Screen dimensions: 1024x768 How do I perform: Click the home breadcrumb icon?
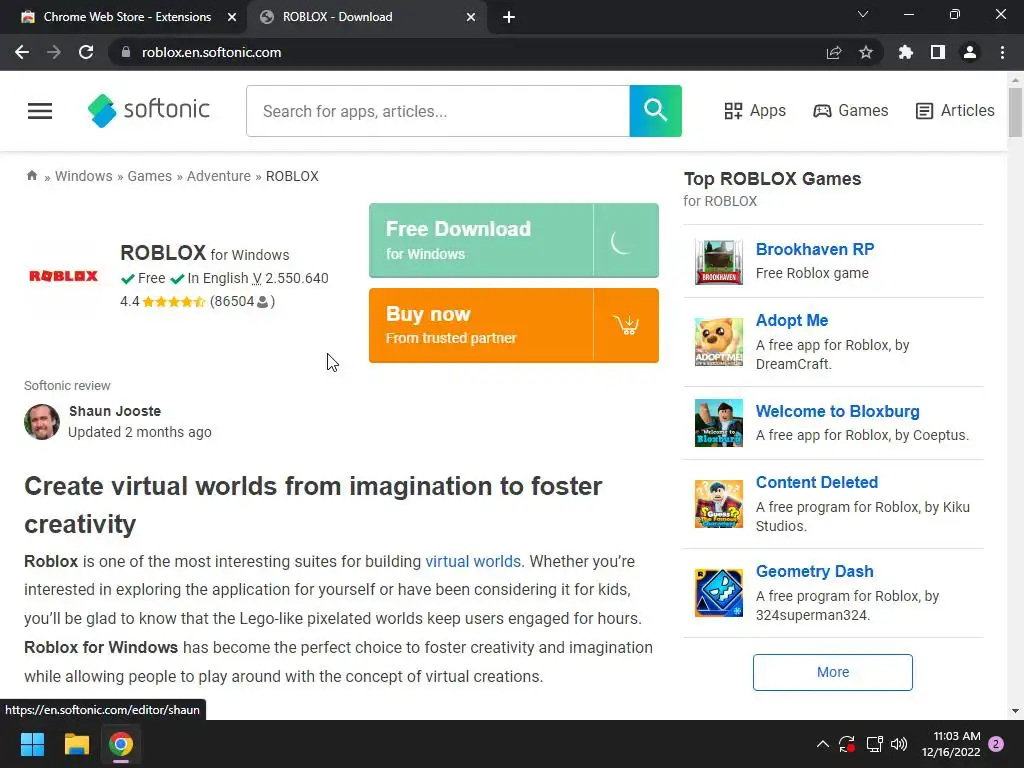[x=31, y=176]
